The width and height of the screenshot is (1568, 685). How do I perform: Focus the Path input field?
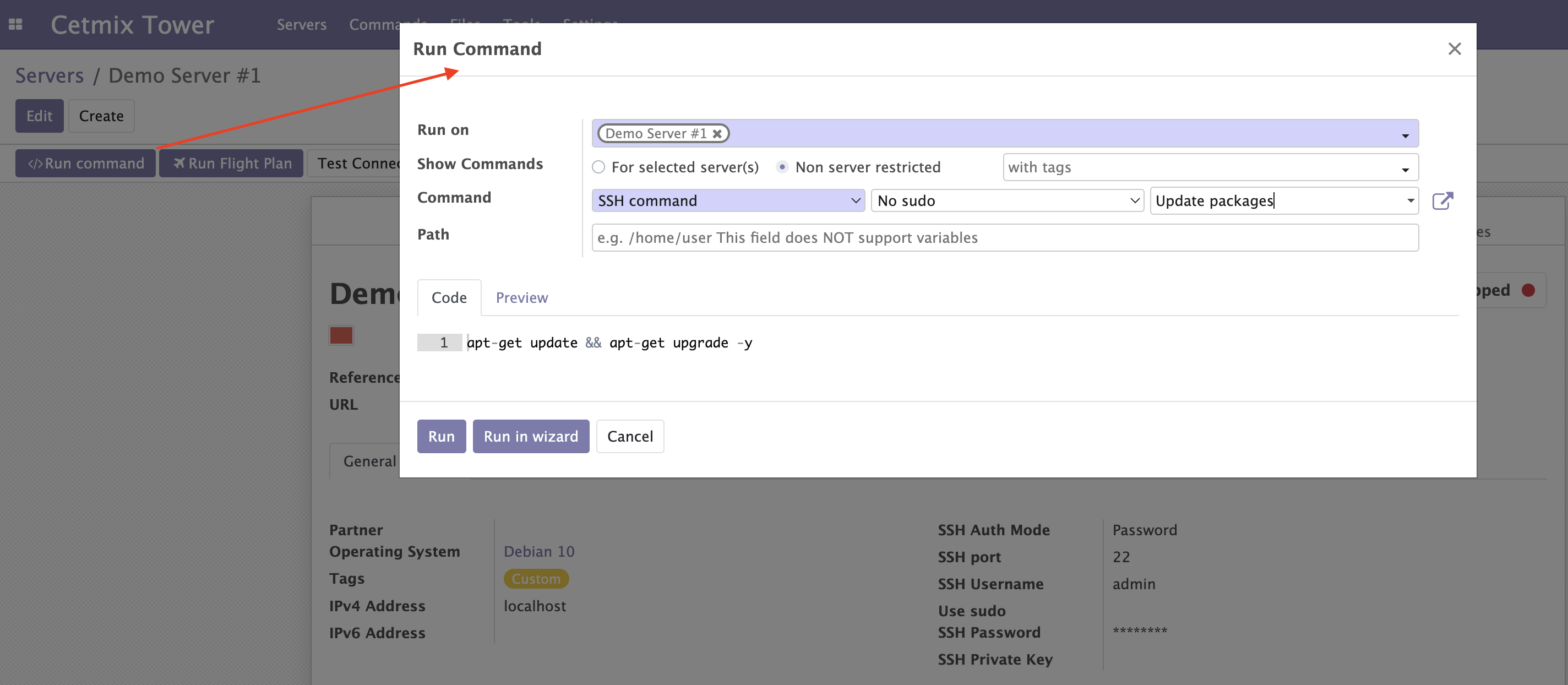click(1004, 237)
